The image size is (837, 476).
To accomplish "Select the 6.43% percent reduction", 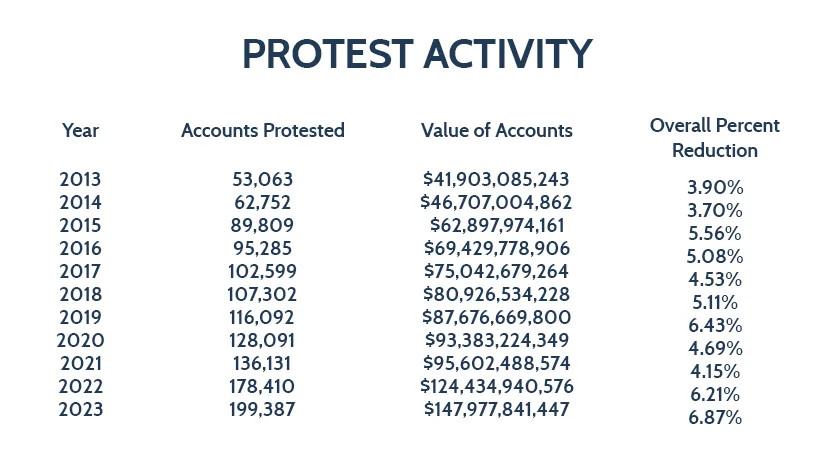I will coord(715,326).
